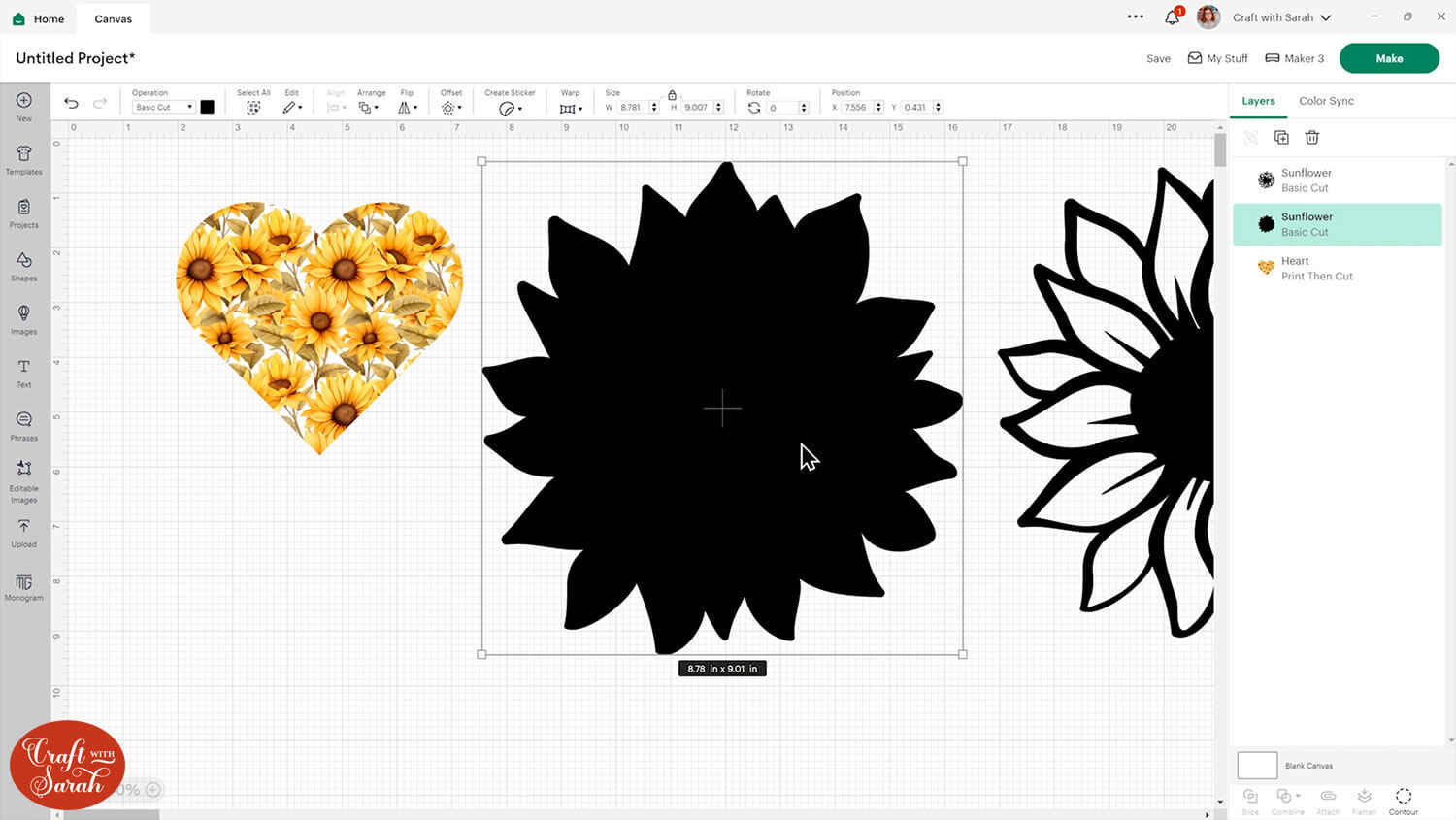Click the X position input field
This screenshot has height=820, width=1456.
[857, 108]
